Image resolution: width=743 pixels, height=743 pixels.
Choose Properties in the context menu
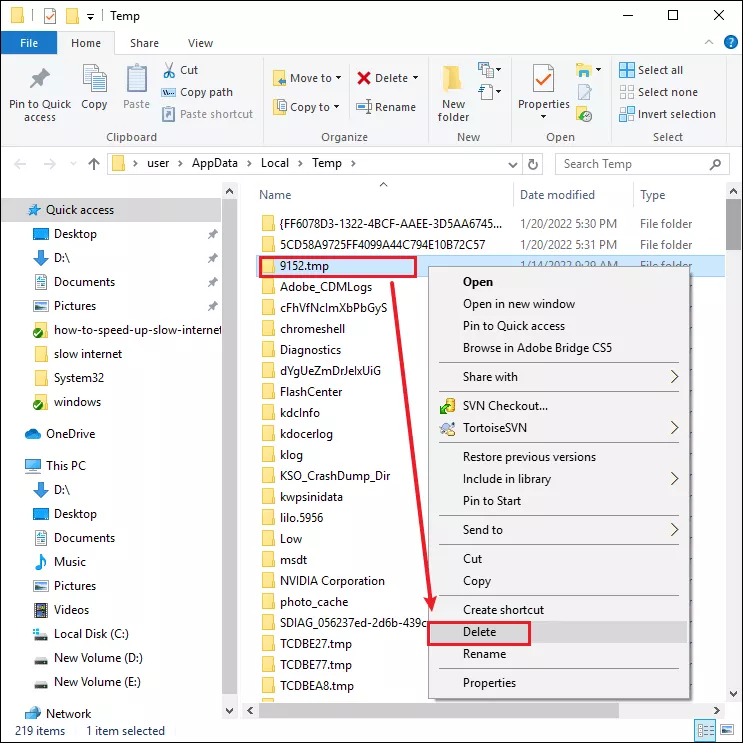(x=489, y=682)
